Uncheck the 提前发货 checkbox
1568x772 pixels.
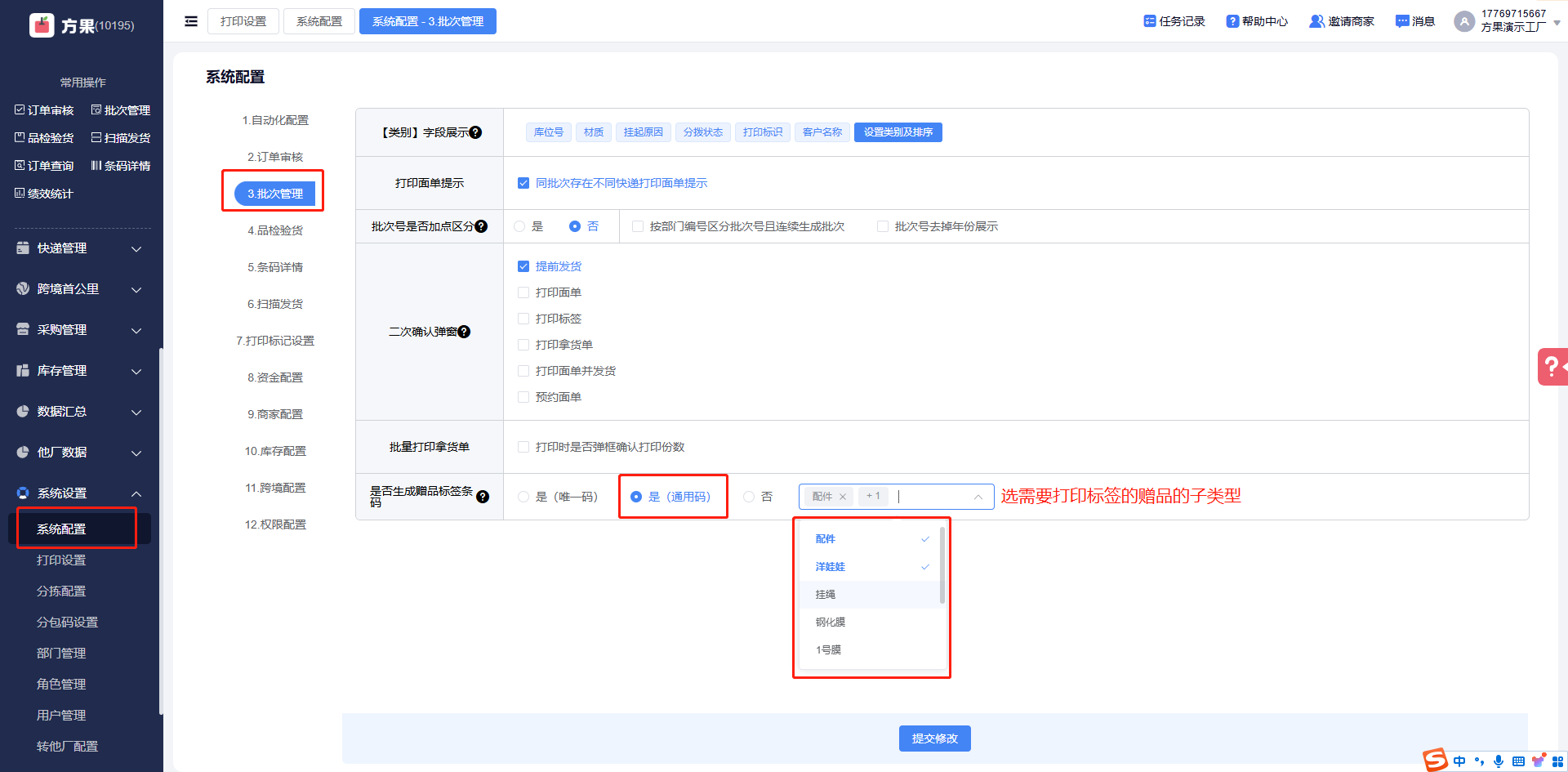click(x=523, y=266)
